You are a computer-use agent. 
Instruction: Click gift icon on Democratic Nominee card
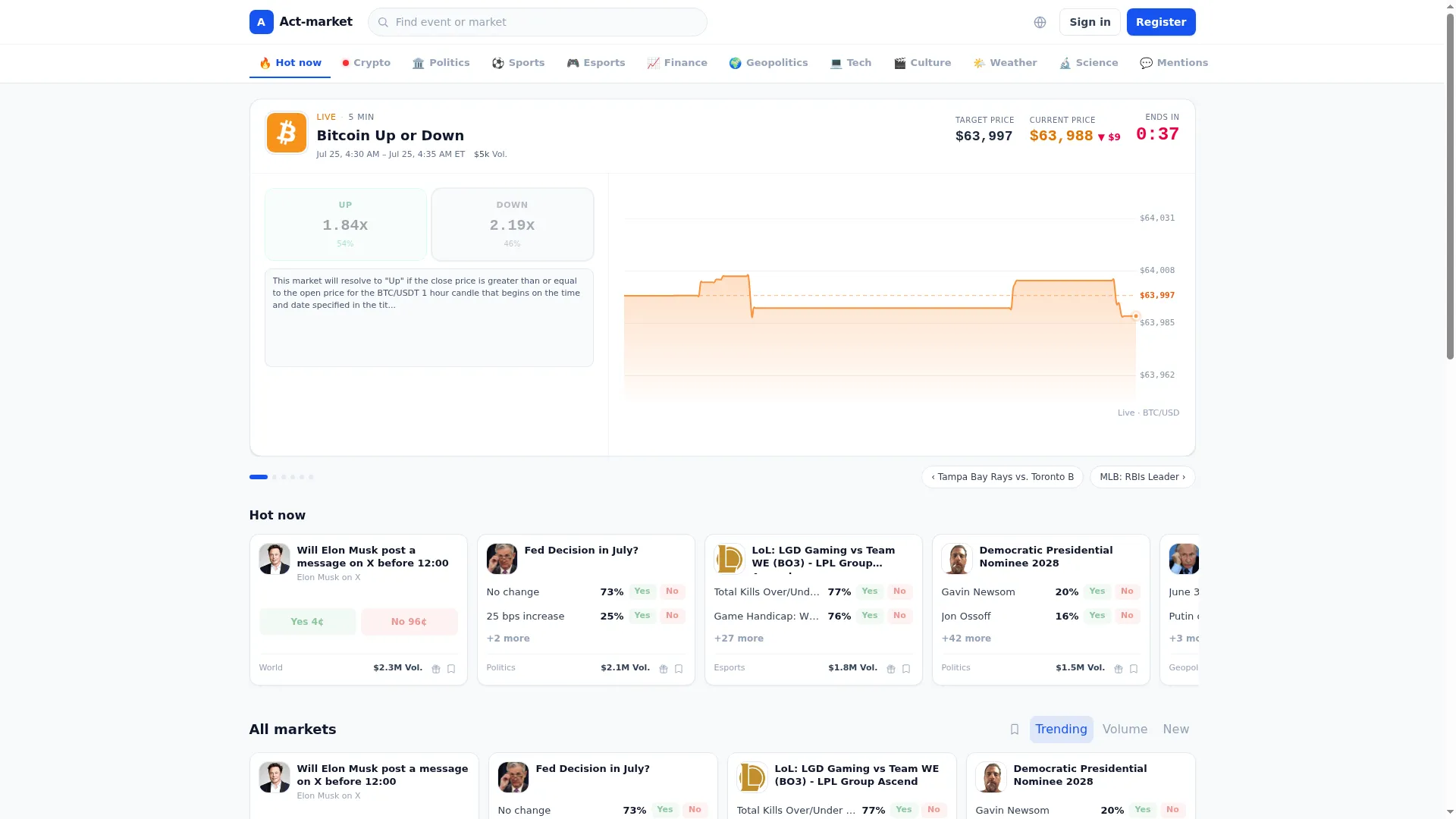(1118, 669)
